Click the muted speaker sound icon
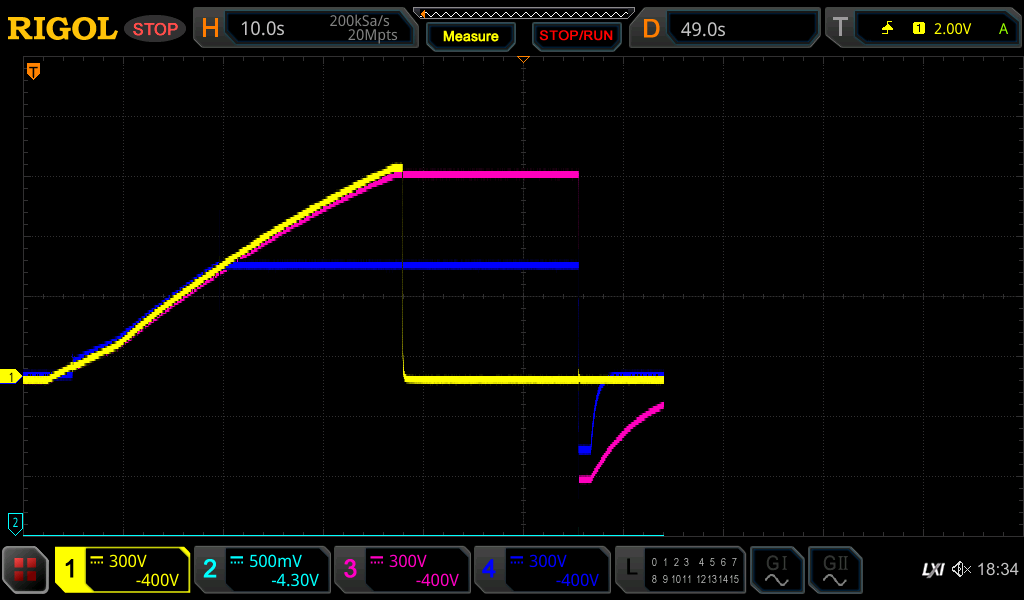The image size is (1024, 600). coord(961,570)
